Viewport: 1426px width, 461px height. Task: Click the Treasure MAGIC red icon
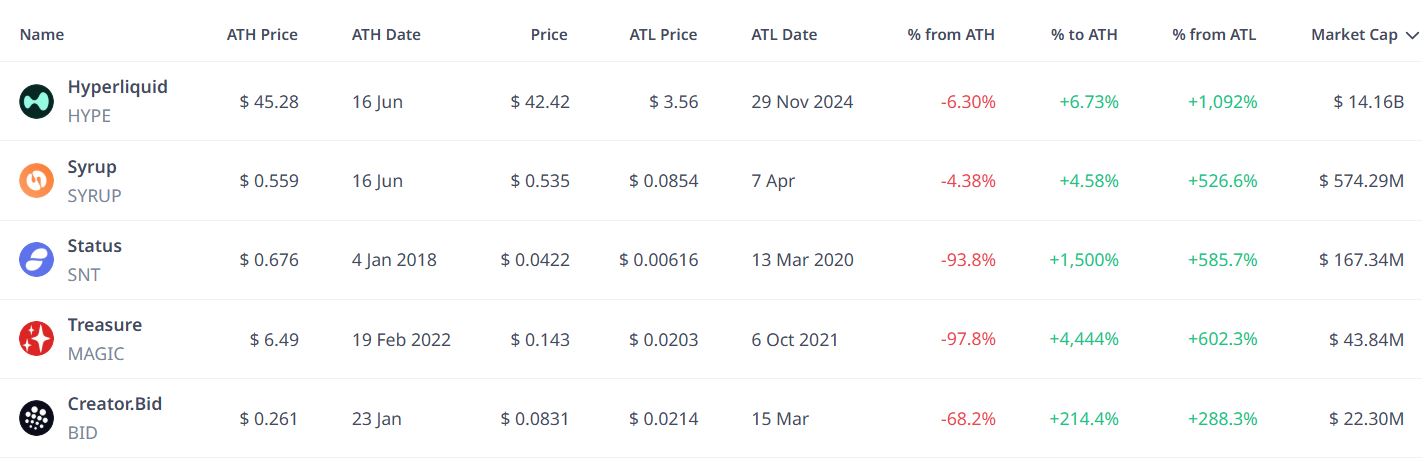tap(37, 339)
